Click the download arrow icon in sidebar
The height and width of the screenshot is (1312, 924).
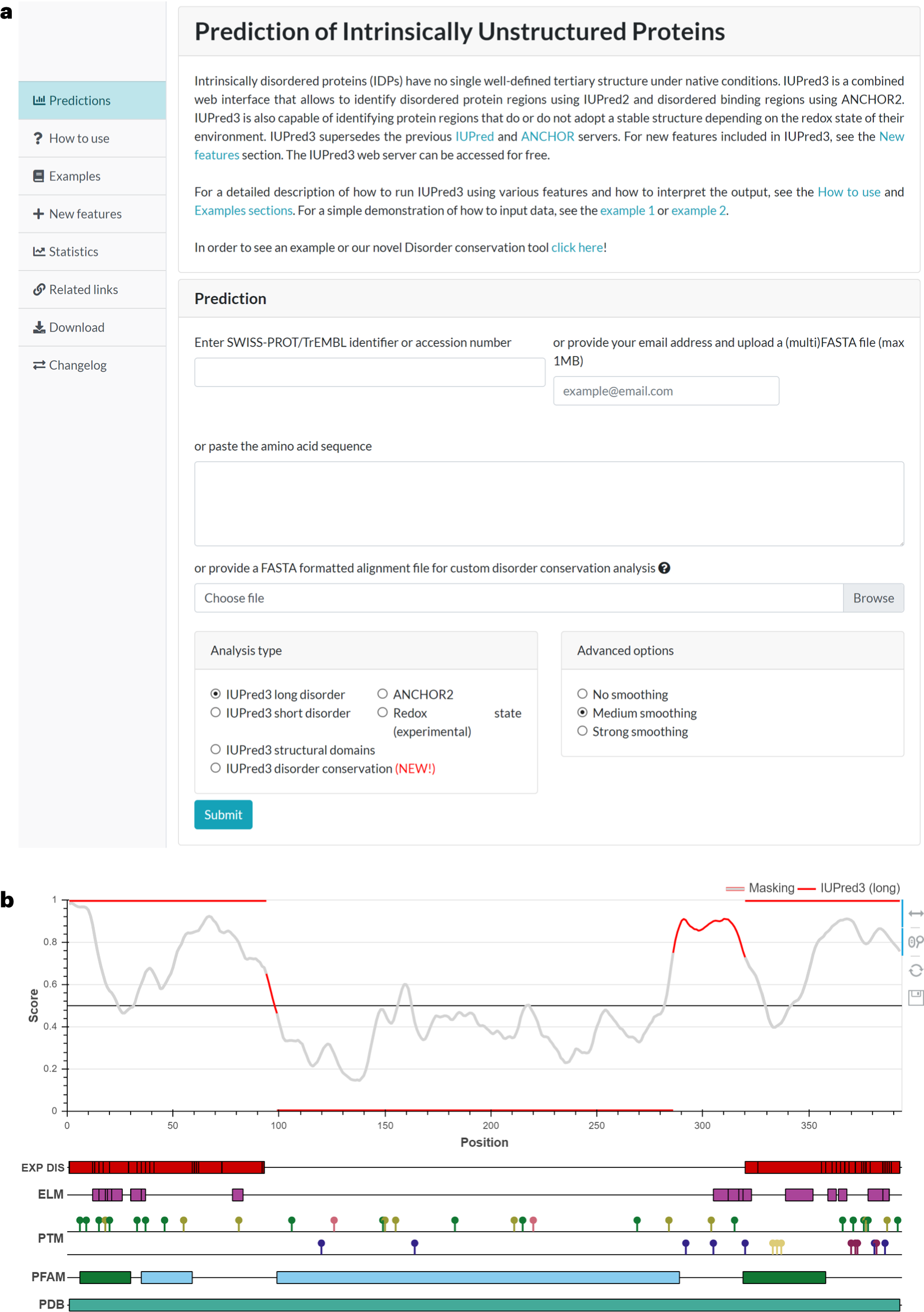[x=39, y=328]
